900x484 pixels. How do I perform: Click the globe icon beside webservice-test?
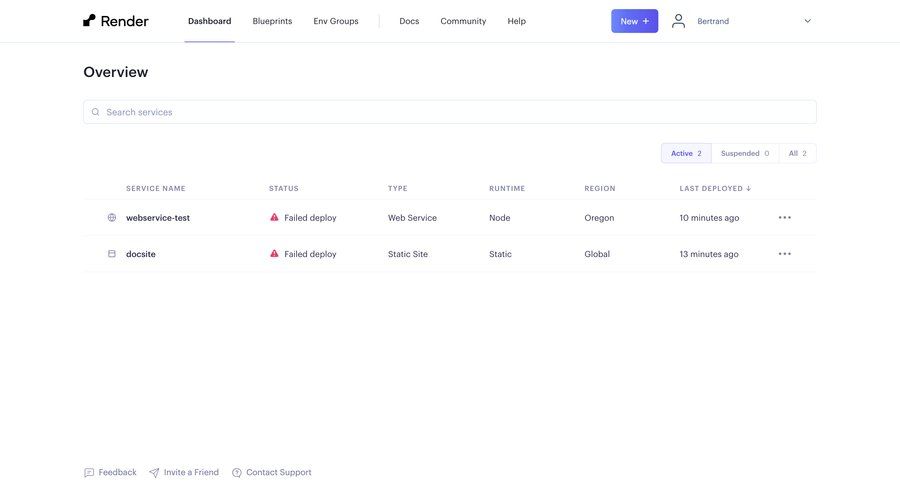pos(112,218)
